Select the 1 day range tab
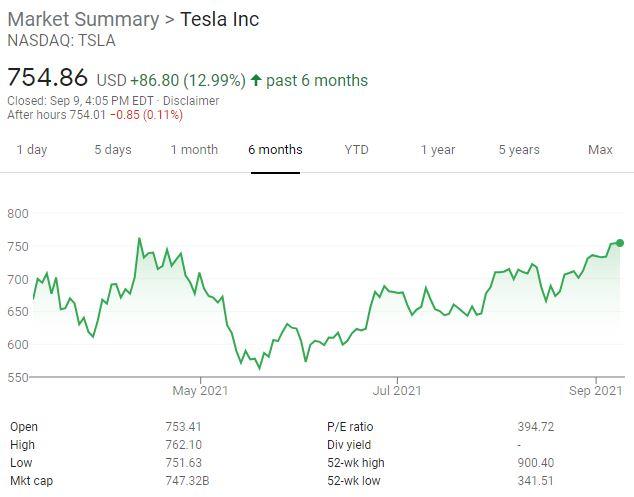Screen dimensions: 634x497 [x=31, y=150]
